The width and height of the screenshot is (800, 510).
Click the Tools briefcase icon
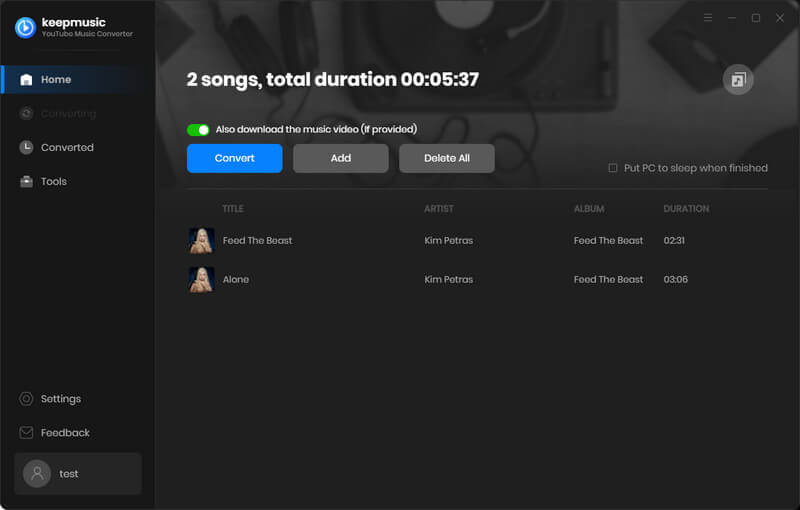pyautogui.click(x=26, y=182)
